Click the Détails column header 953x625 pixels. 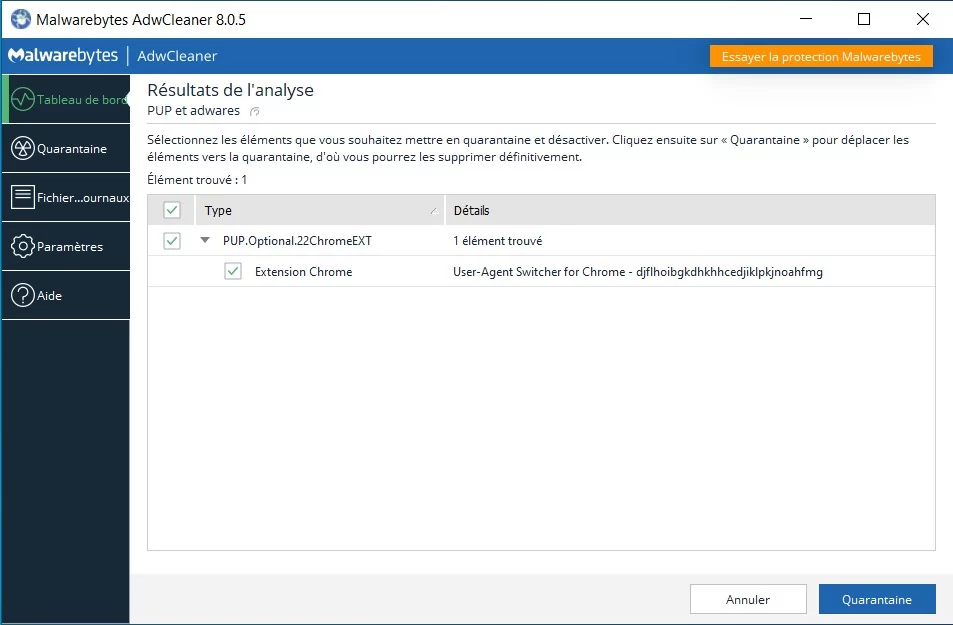[x=690, y=210]
